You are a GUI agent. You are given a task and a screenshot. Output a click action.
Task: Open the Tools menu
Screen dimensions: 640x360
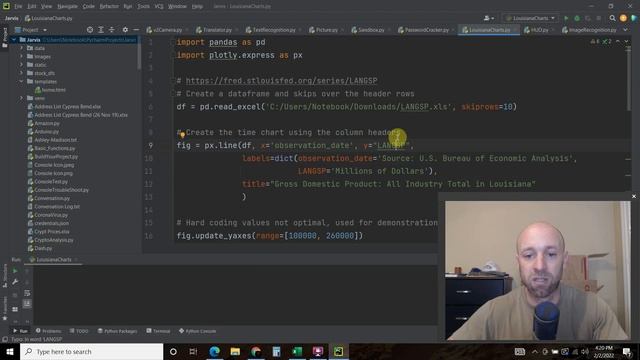(x=143, y=7)
